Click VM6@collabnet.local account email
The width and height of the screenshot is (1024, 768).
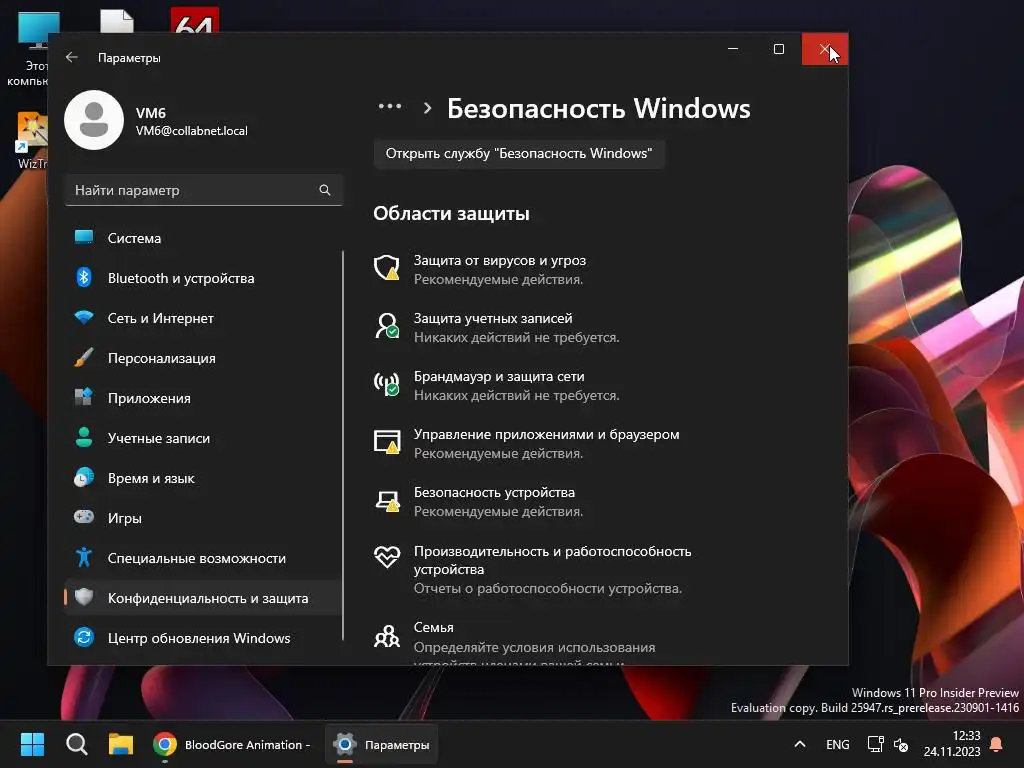pos(191,131)
